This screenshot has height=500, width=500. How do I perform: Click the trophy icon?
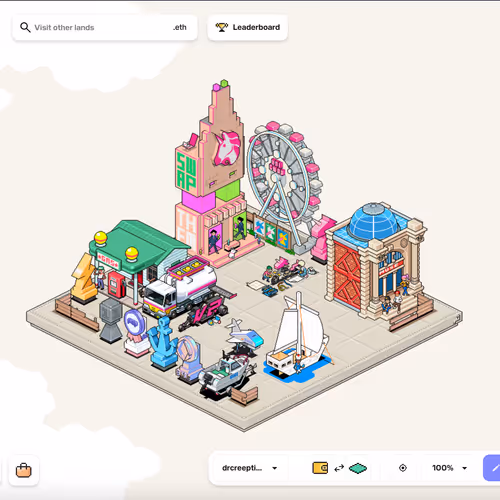(221, 27)
